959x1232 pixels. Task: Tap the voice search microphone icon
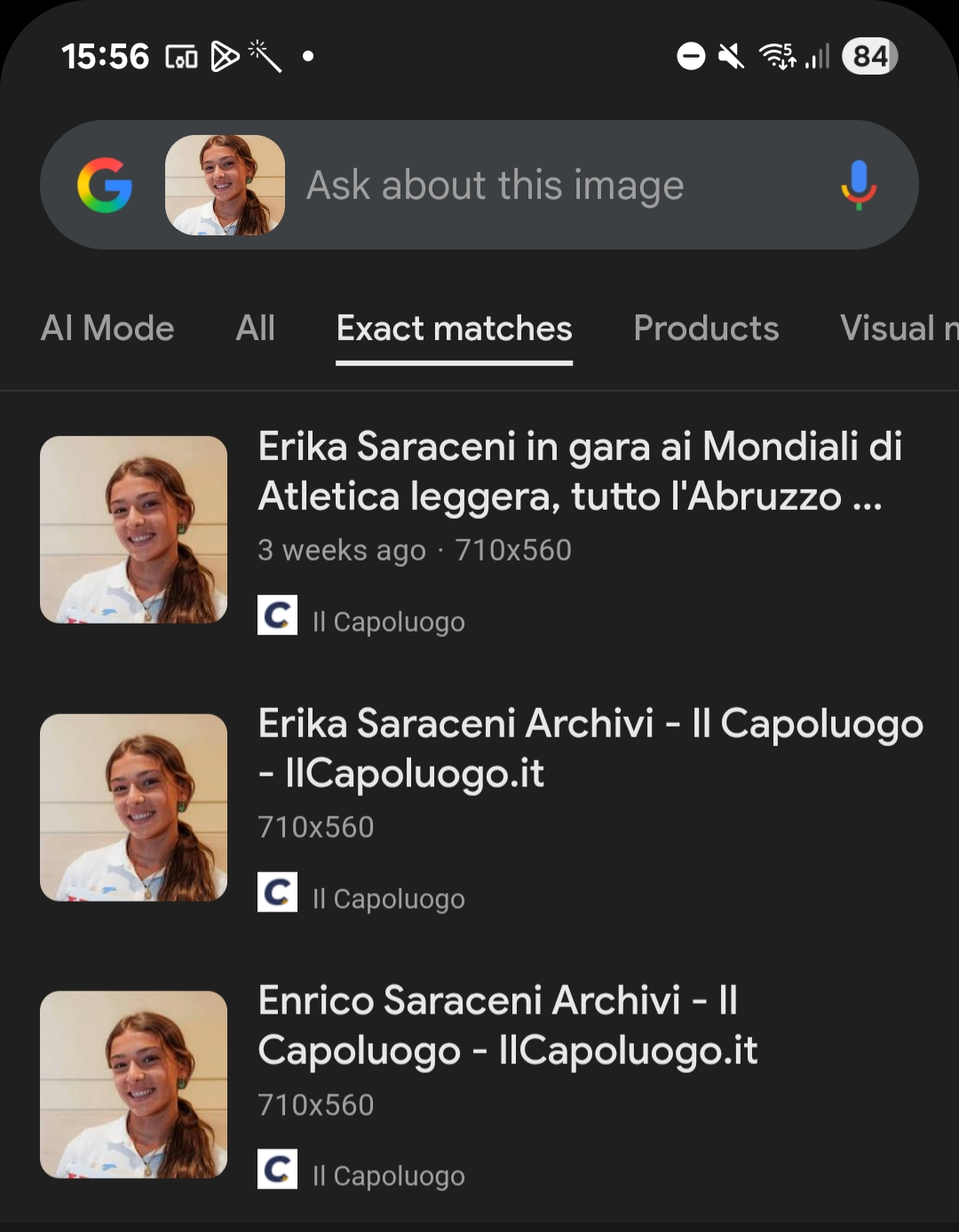pyautogui.click(x=858, y=185)
